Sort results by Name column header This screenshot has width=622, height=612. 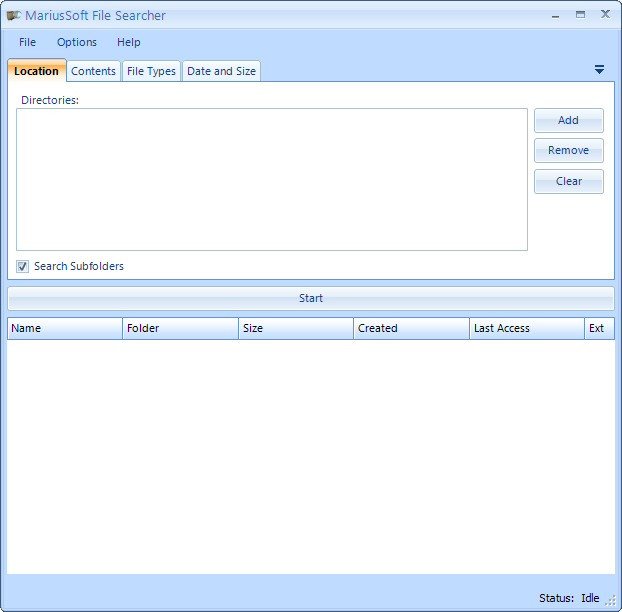click(x=65, y=328)
